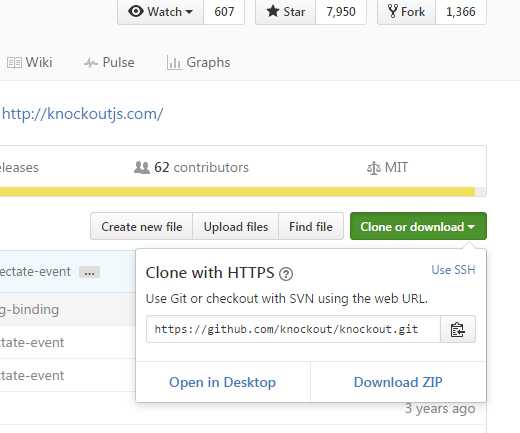Click the MIT license scale icon
Image resolution: width=520 pixels, height=433 pixels.
tap(373, 168)
